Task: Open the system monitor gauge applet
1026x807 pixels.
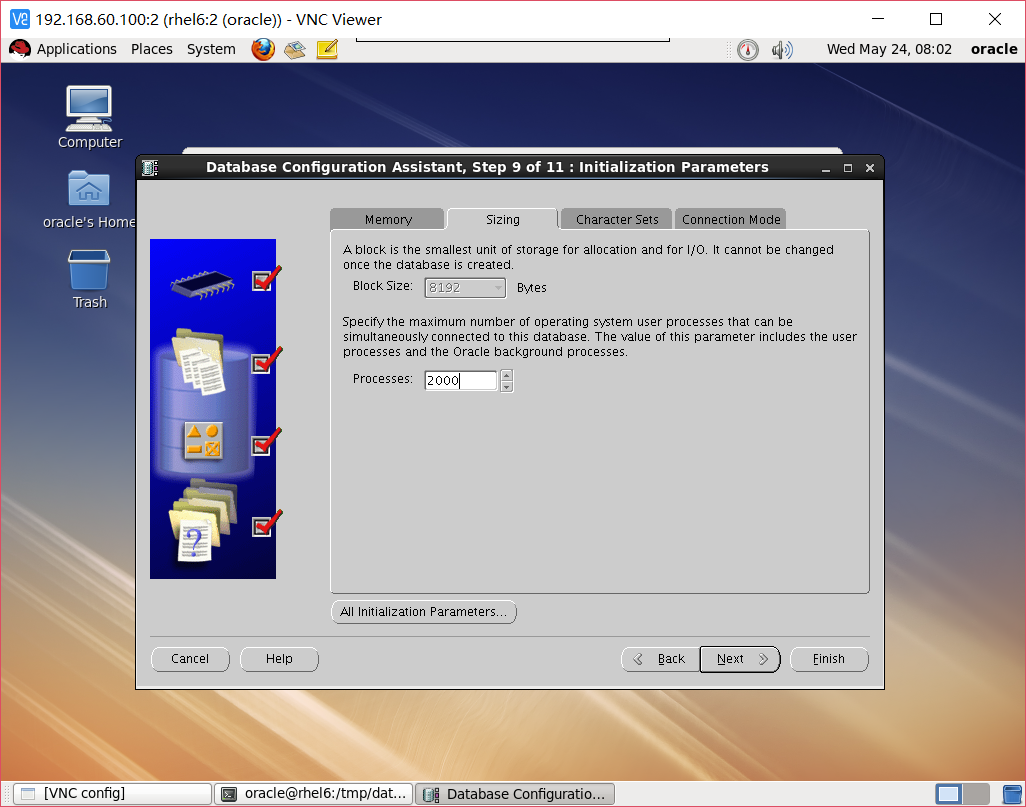Action: coord(748,49)
